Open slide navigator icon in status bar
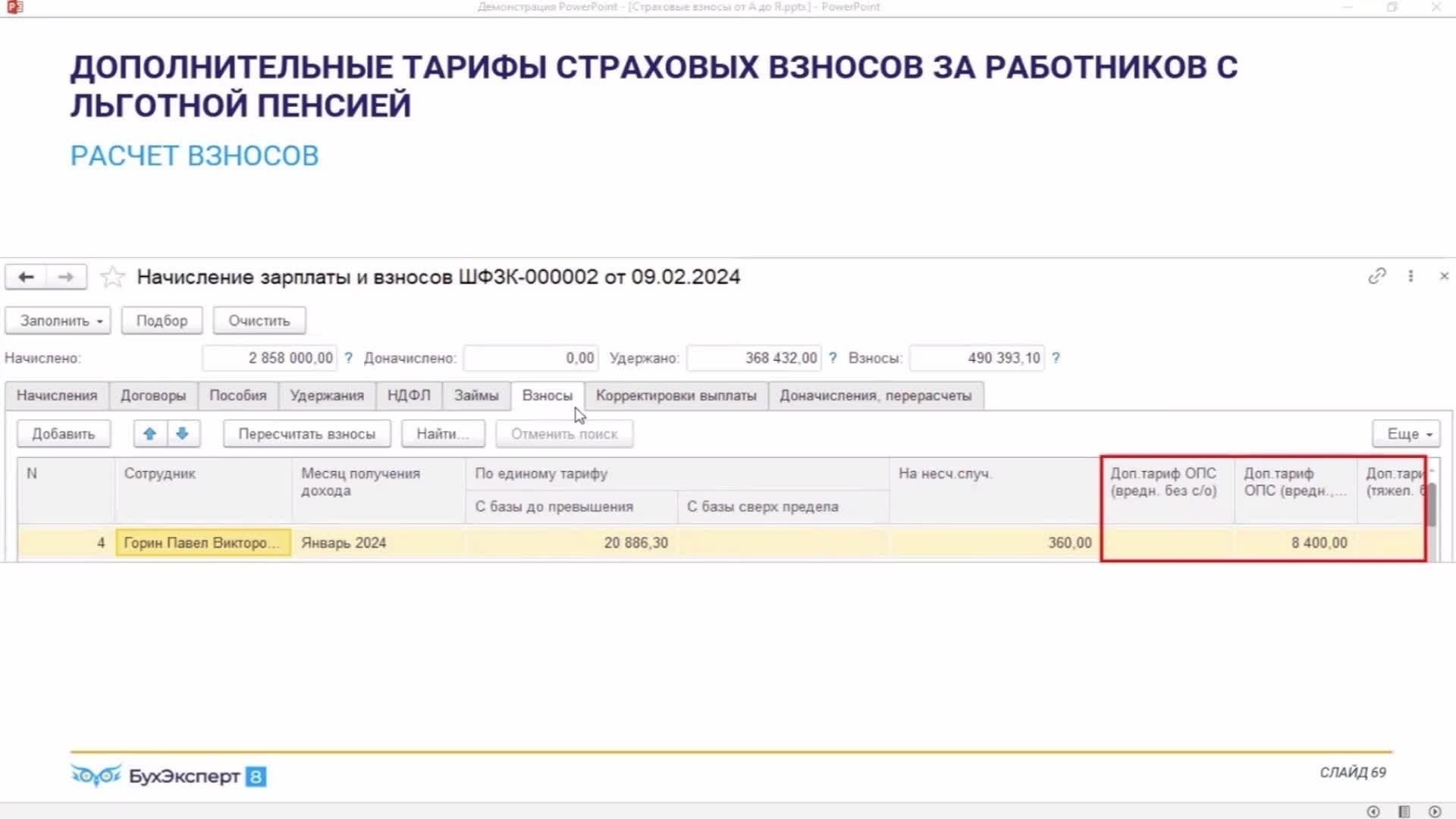Screen dimensions: 1456x819 pyautogui.click(x=1404, y=811)
